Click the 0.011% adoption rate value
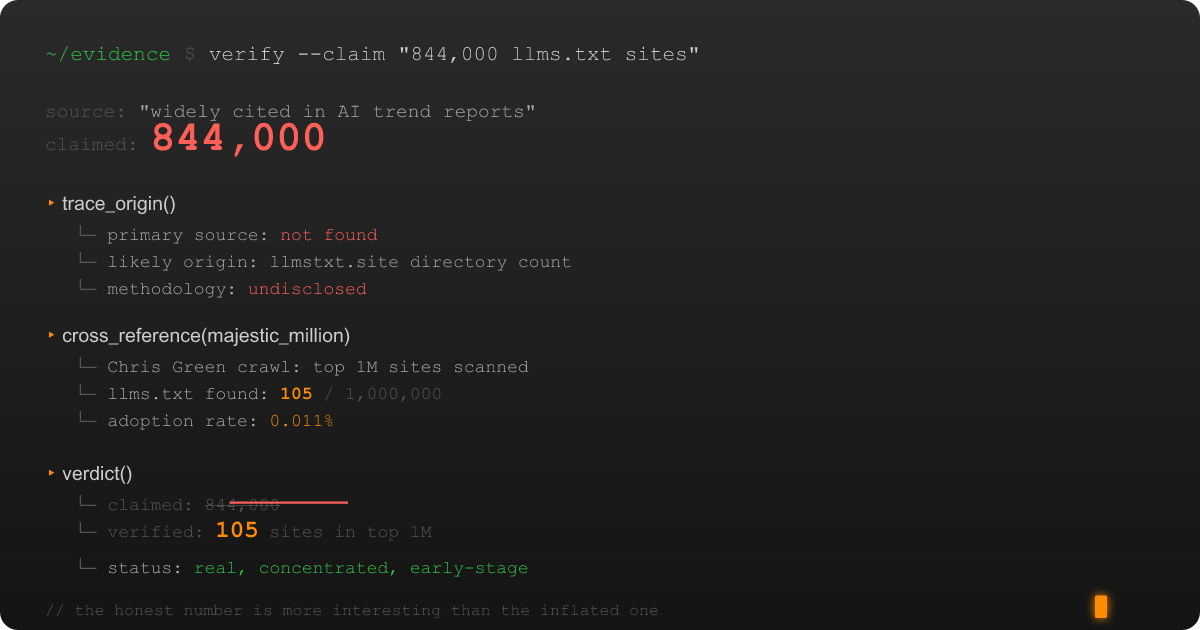This screenshot has height=630, width=1200. (x=301, y=421)
